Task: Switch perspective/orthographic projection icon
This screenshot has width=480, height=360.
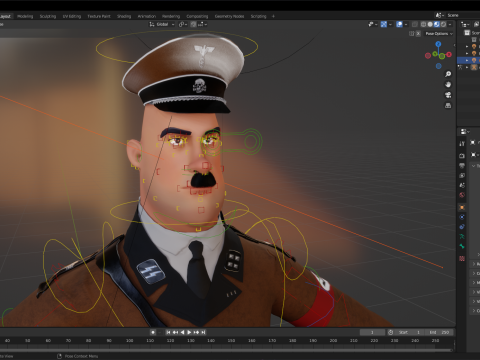Action: point(448,106)
